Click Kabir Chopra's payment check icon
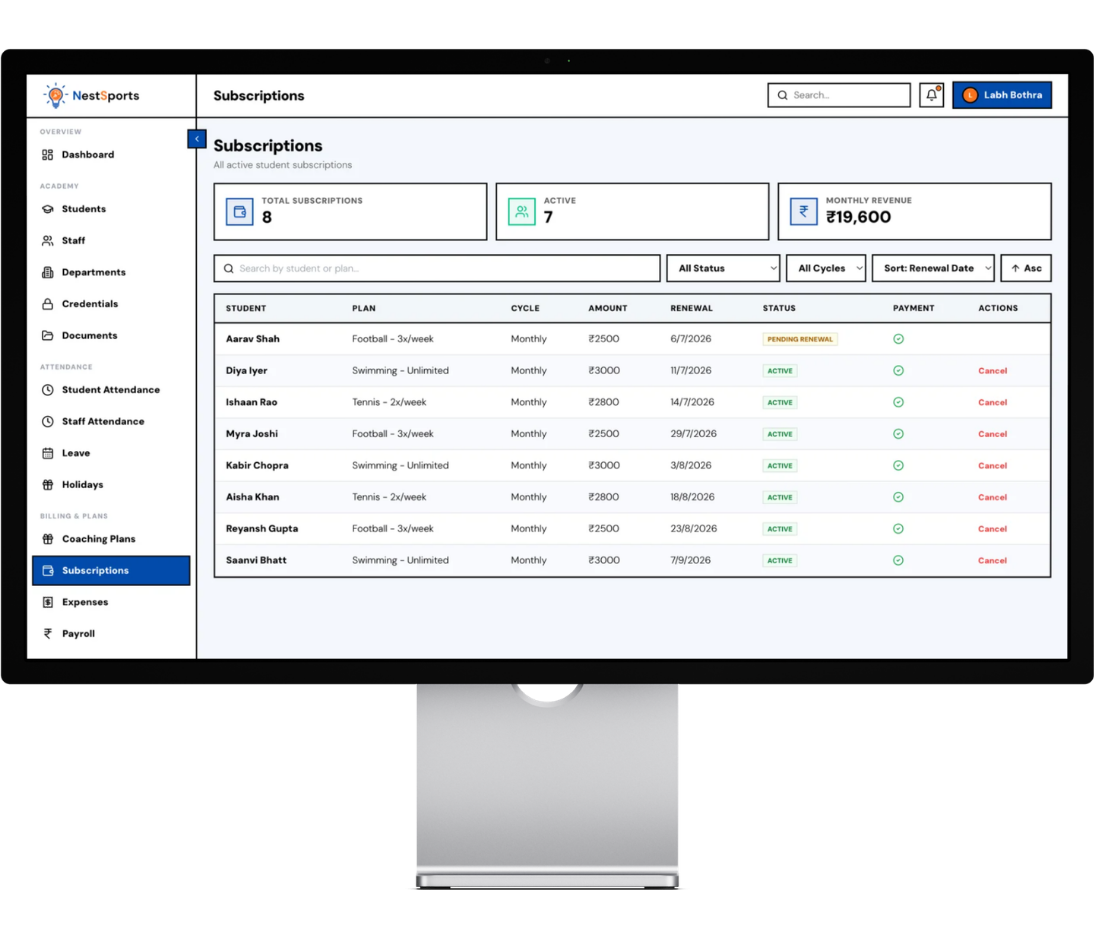The width and height of the screenshot is (1094, 938). (899, 466)
